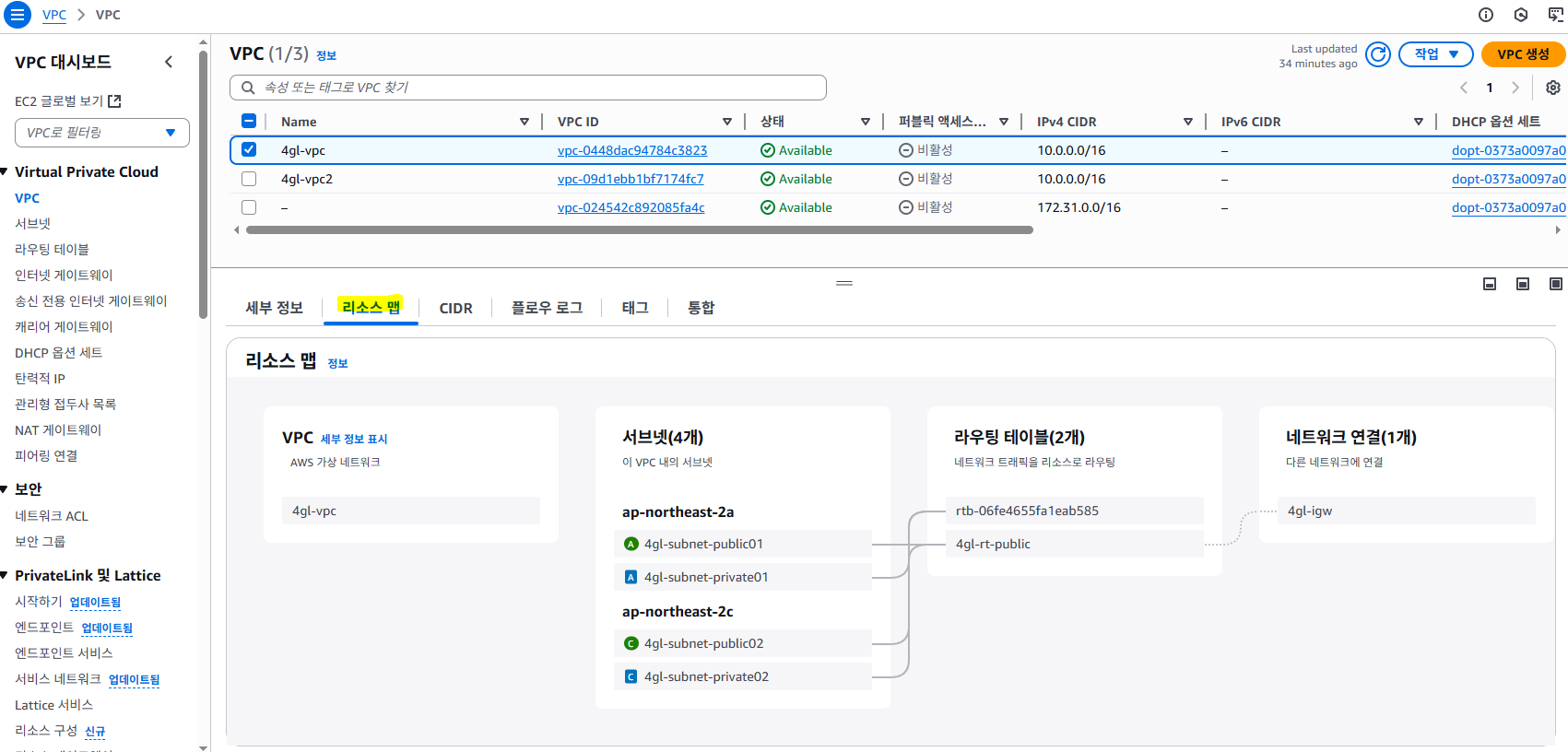Open 세부 정보 표시 link in VPC card

pos(354,439)
